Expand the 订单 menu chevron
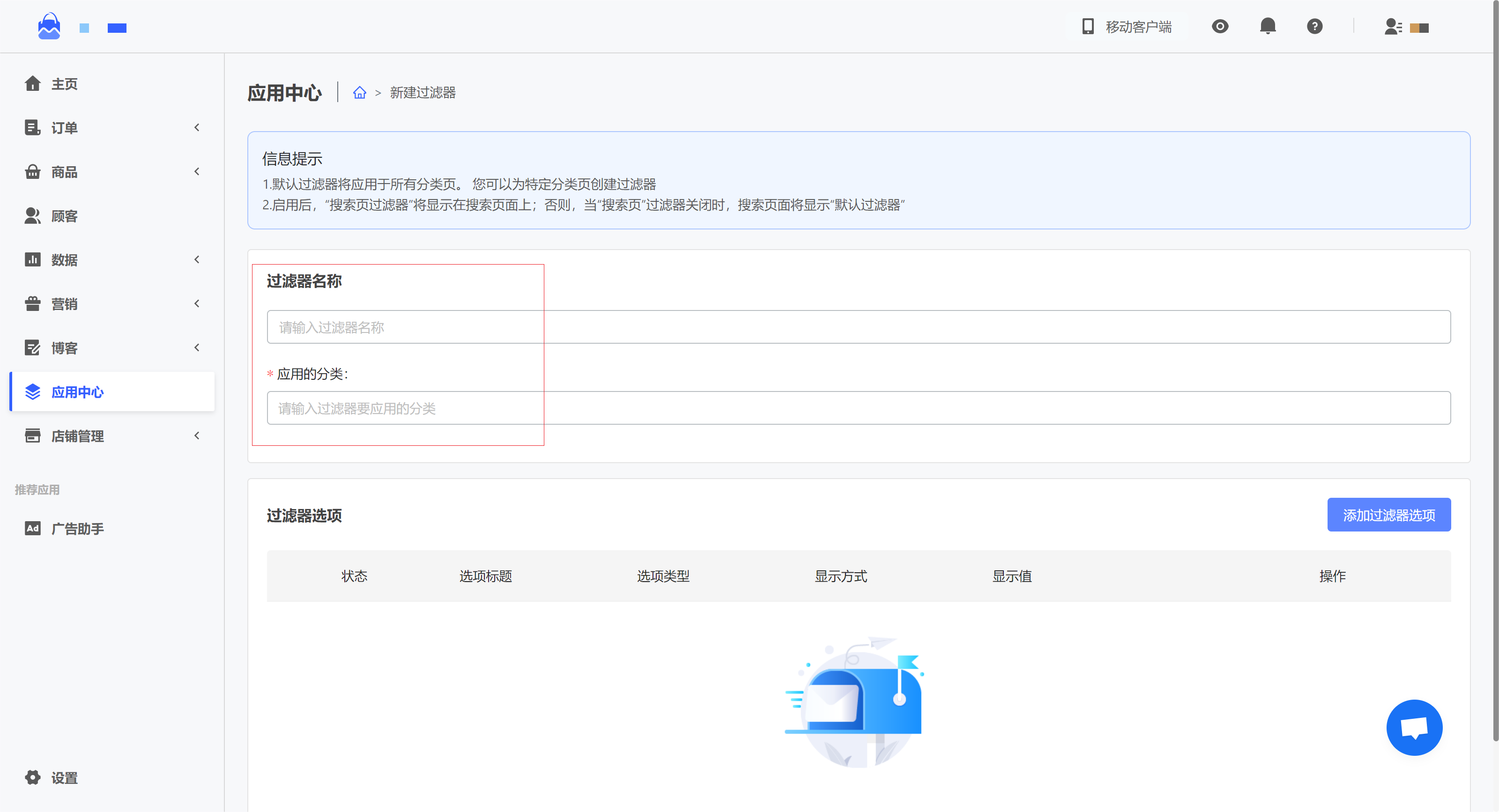Image resolution: width=1499 pixels, height=812 pixels. [197, 127]
